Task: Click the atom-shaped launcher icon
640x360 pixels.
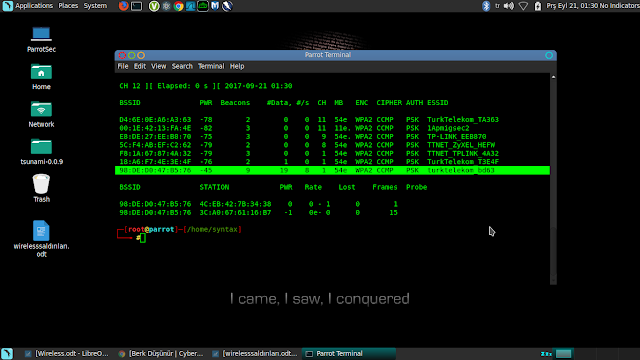Action: coord(166,6)
